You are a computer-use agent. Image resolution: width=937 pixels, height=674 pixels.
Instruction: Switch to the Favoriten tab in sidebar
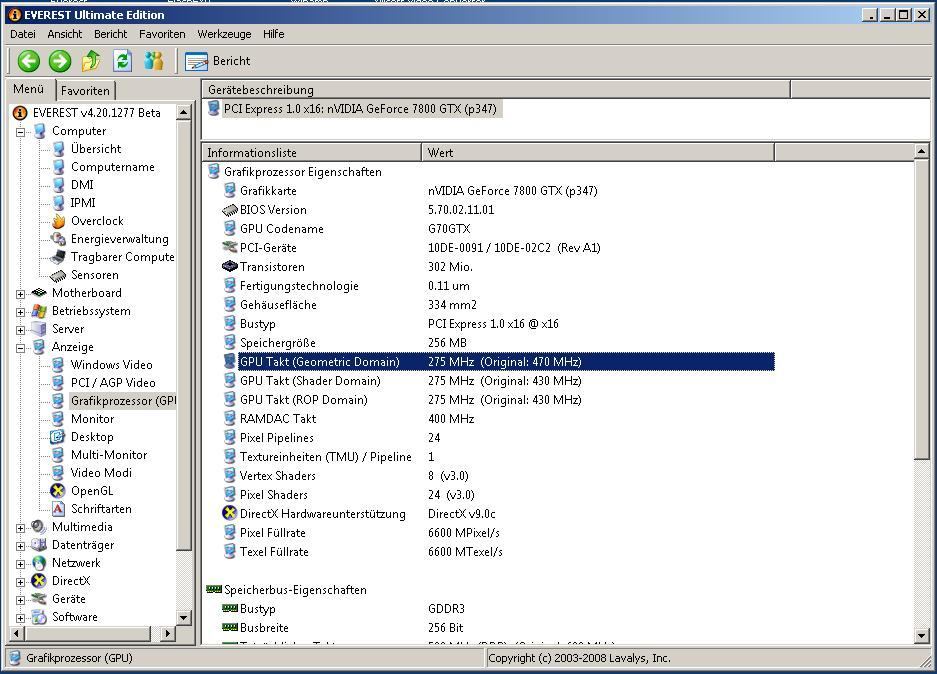[x=85, y=91]
